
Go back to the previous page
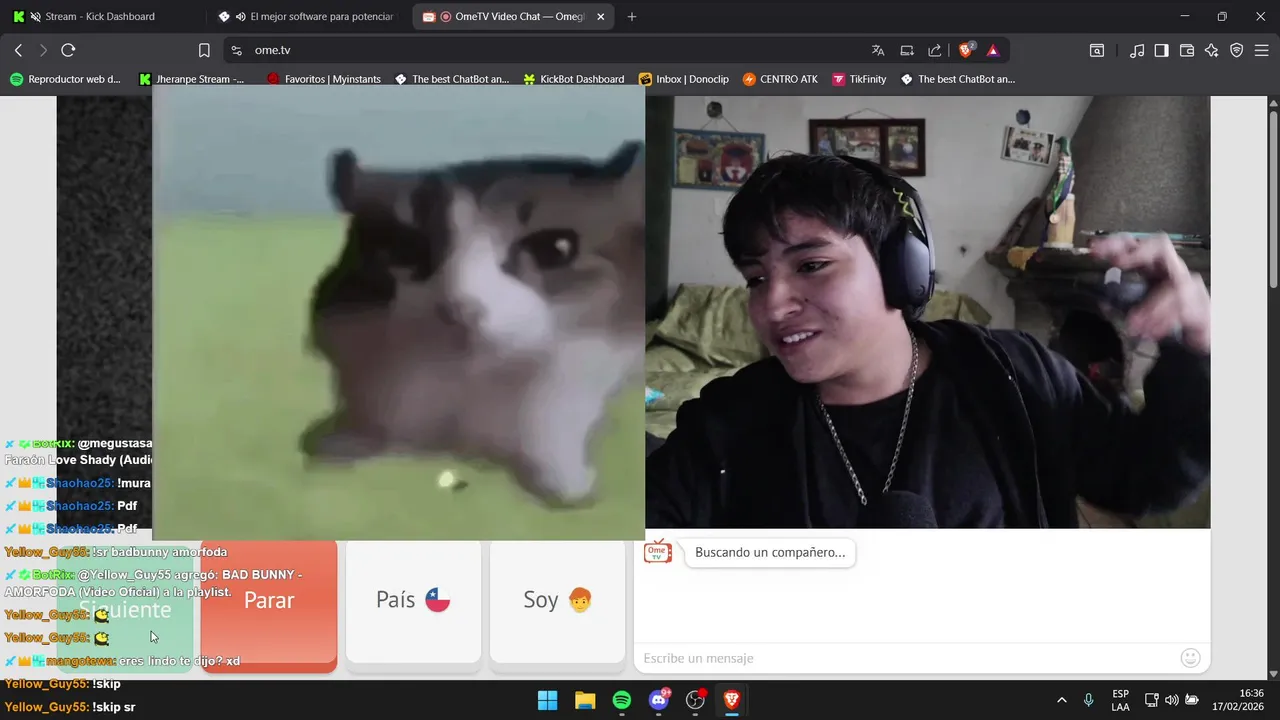tap(18, 50)
